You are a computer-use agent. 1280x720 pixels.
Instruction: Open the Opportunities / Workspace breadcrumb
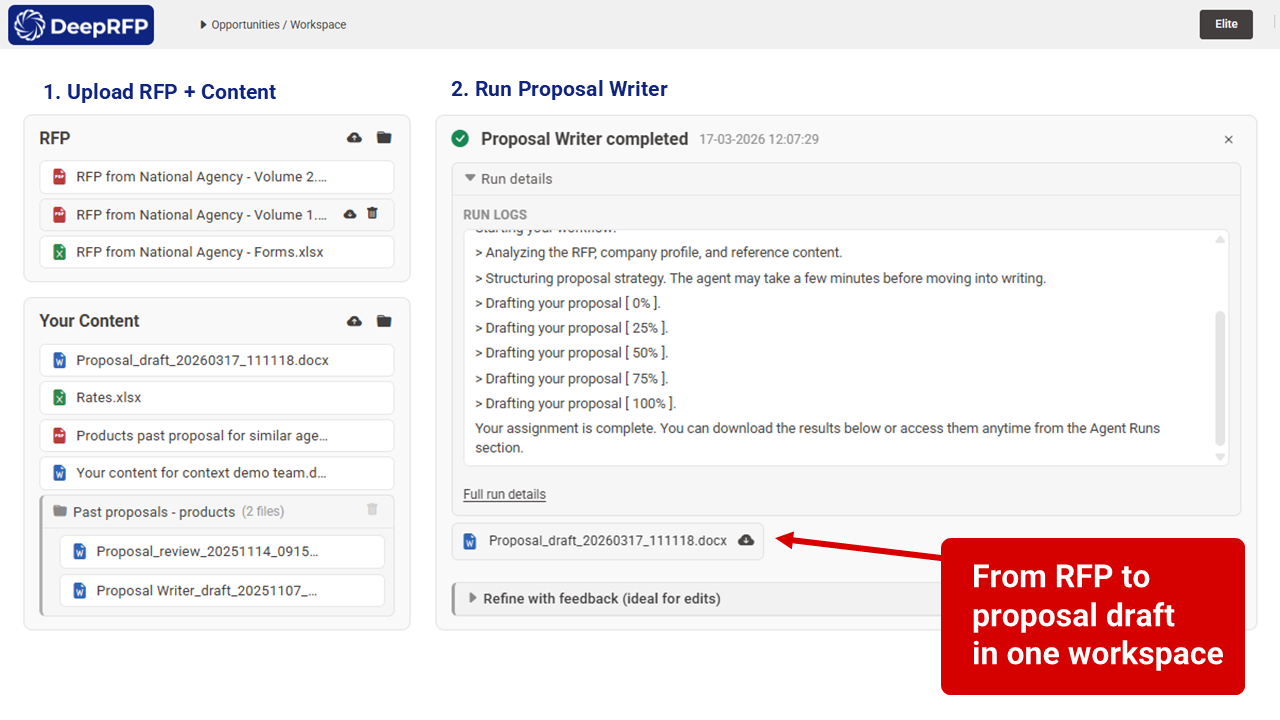pos(273,25)
